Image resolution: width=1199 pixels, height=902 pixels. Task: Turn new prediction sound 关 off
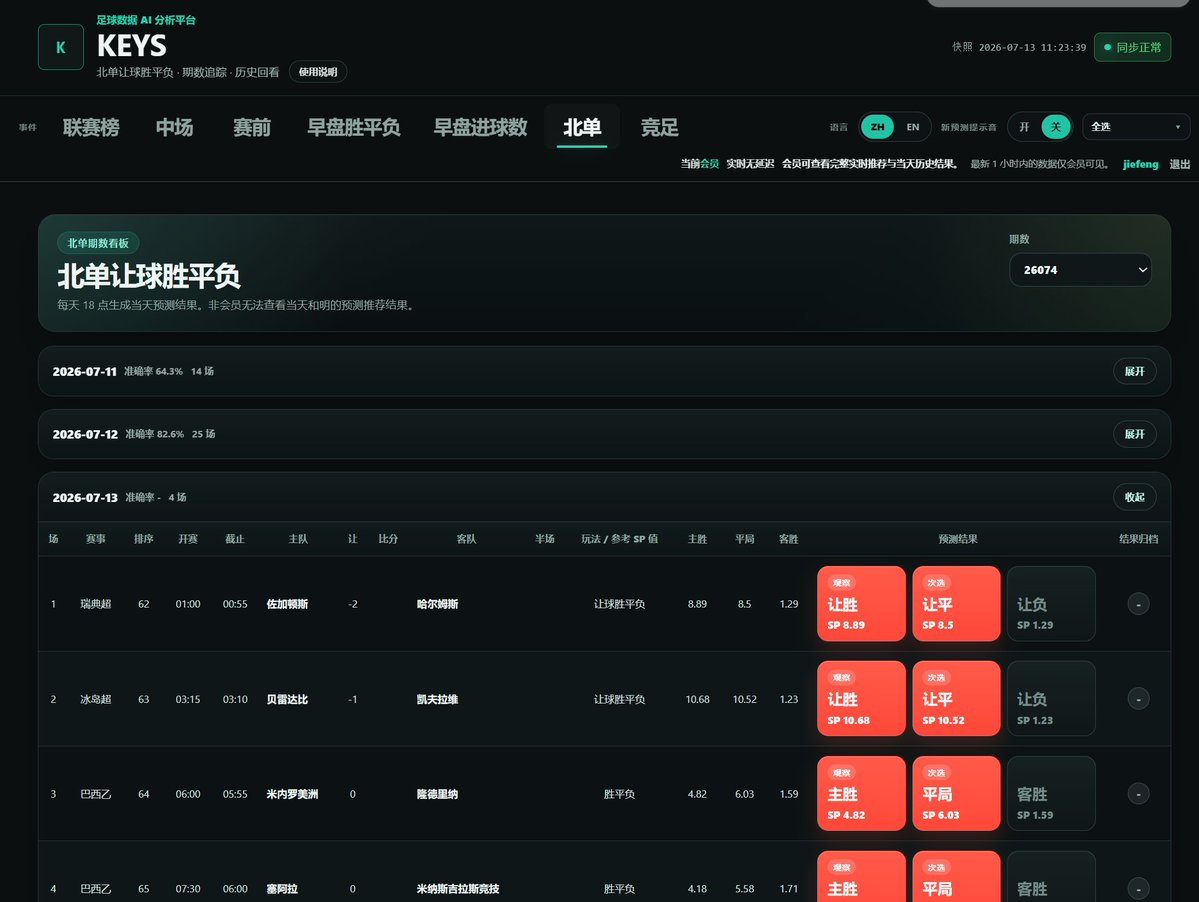point(1056,127)
